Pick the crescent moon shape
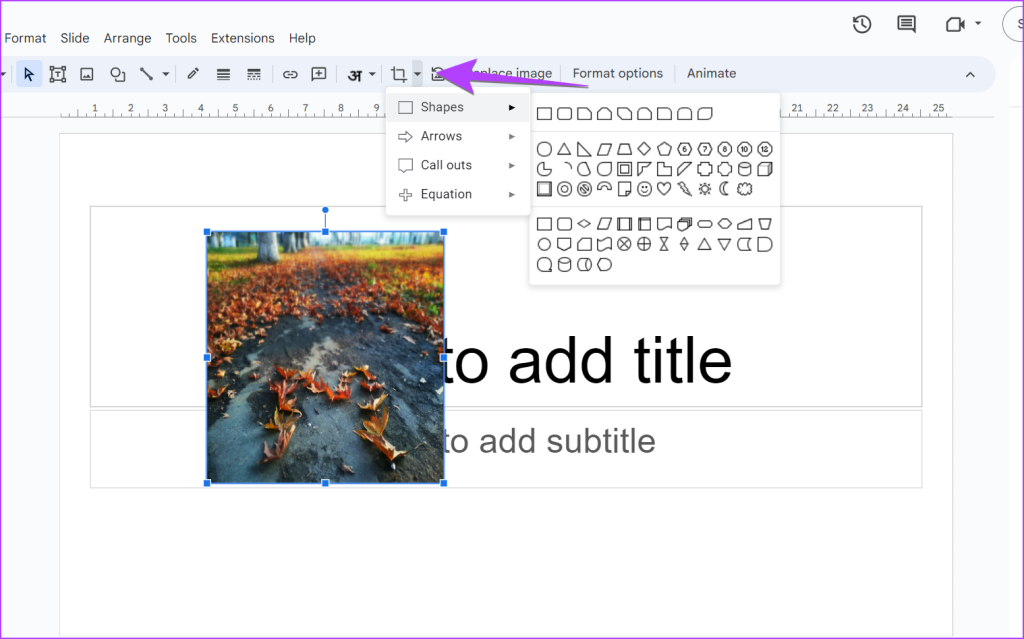The width and height of the screenshot is (1024, 639). coord(724,189)
